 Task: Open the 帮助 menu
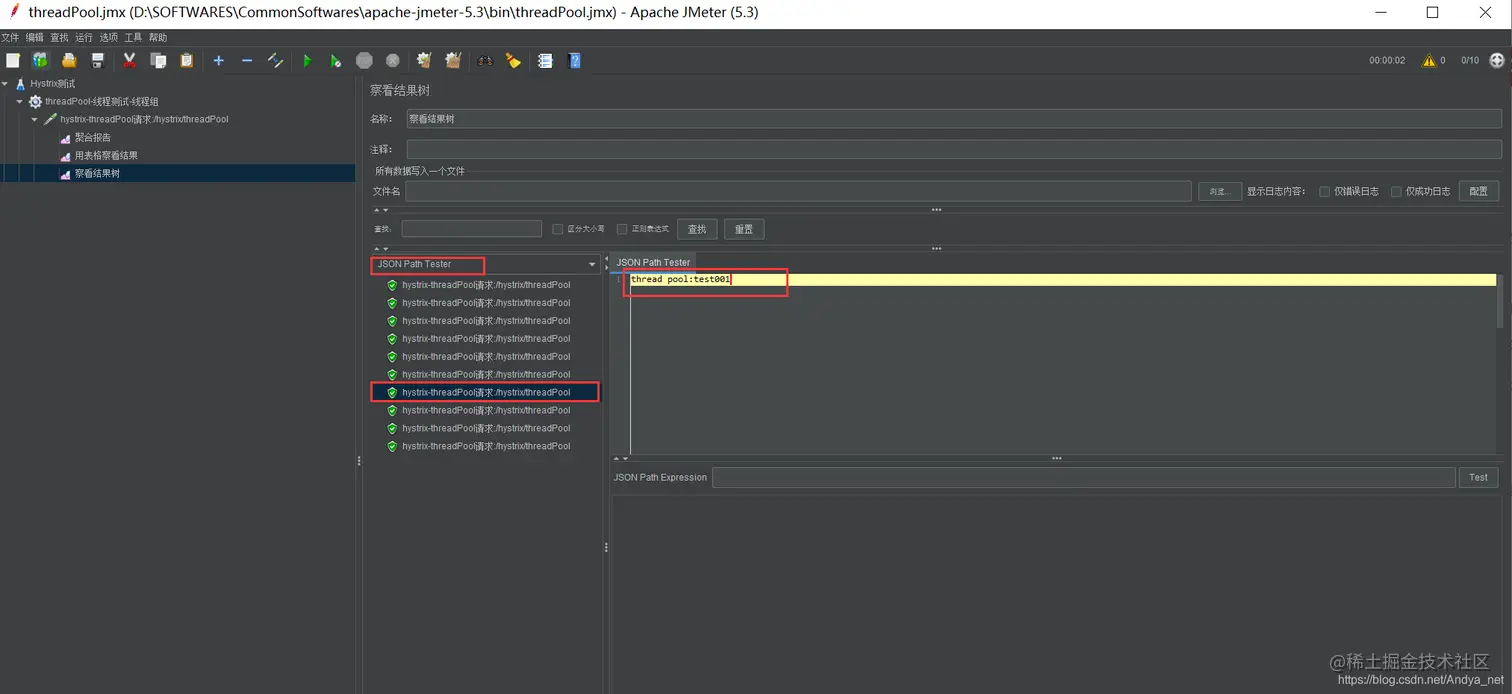point(158,38)
